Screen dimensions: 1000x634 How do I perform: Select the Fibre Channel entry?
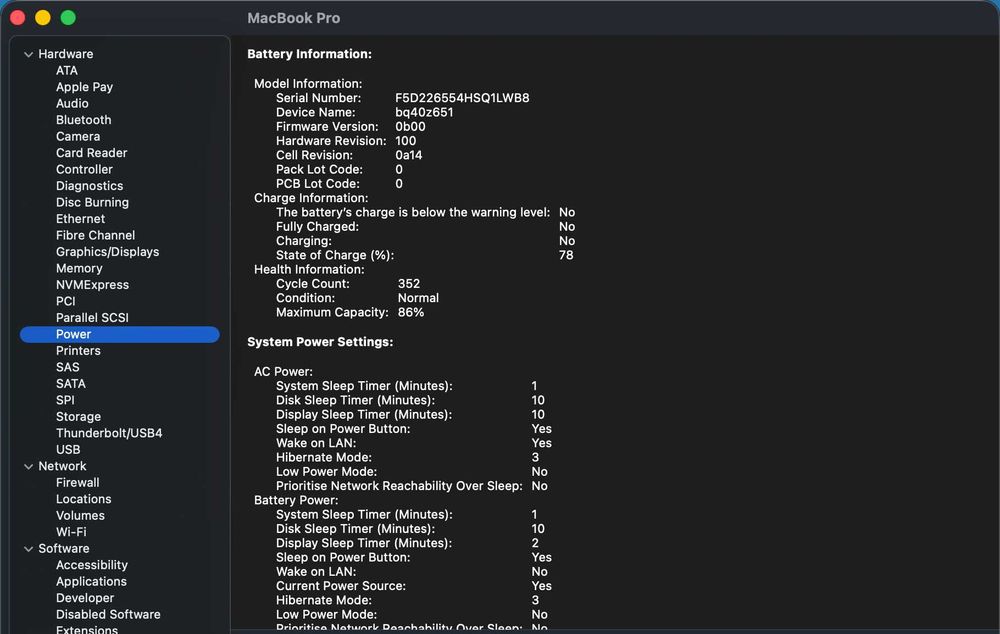(95, 235)
